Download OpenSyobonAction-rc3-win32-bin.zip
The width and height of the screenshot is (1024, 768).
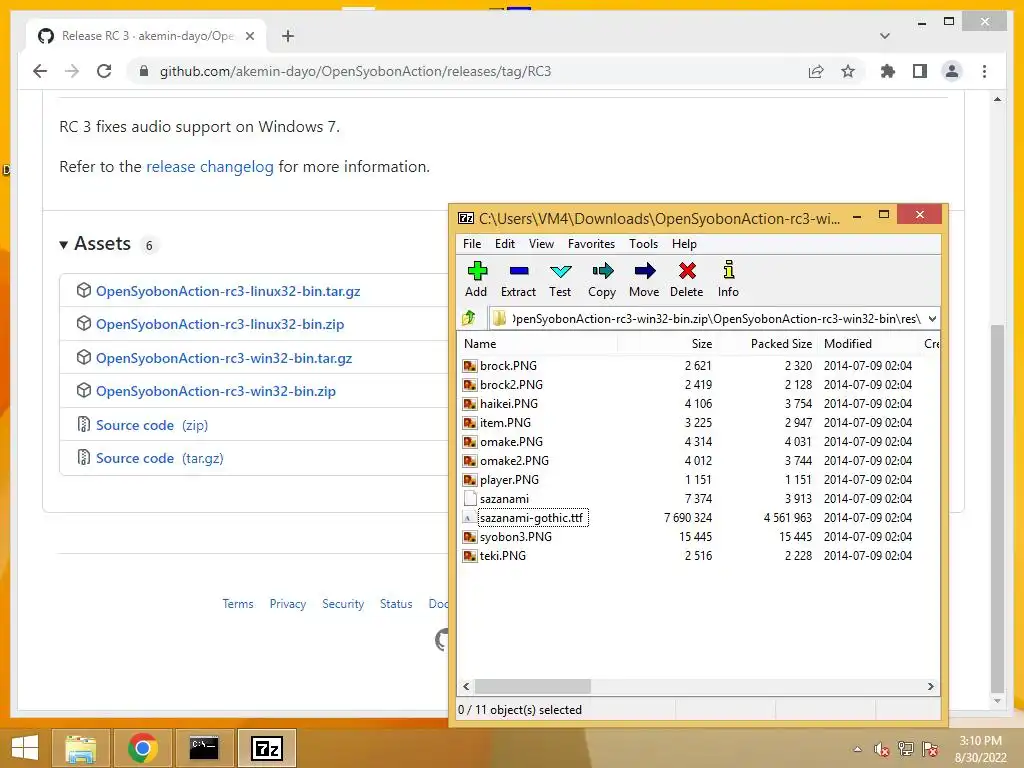(216, 391)
